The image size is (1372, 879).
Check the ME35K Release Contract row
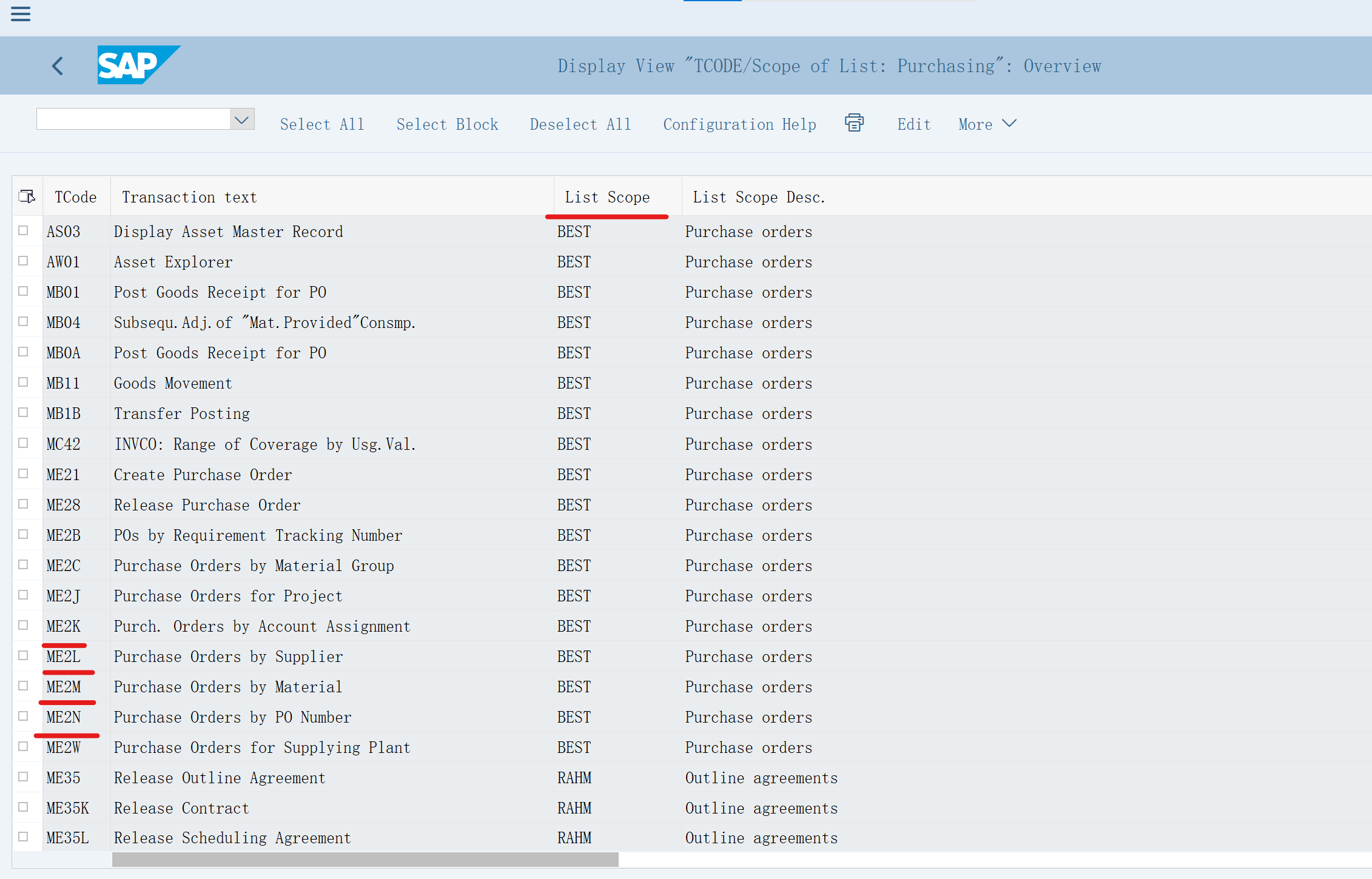(x=24, y=807)
